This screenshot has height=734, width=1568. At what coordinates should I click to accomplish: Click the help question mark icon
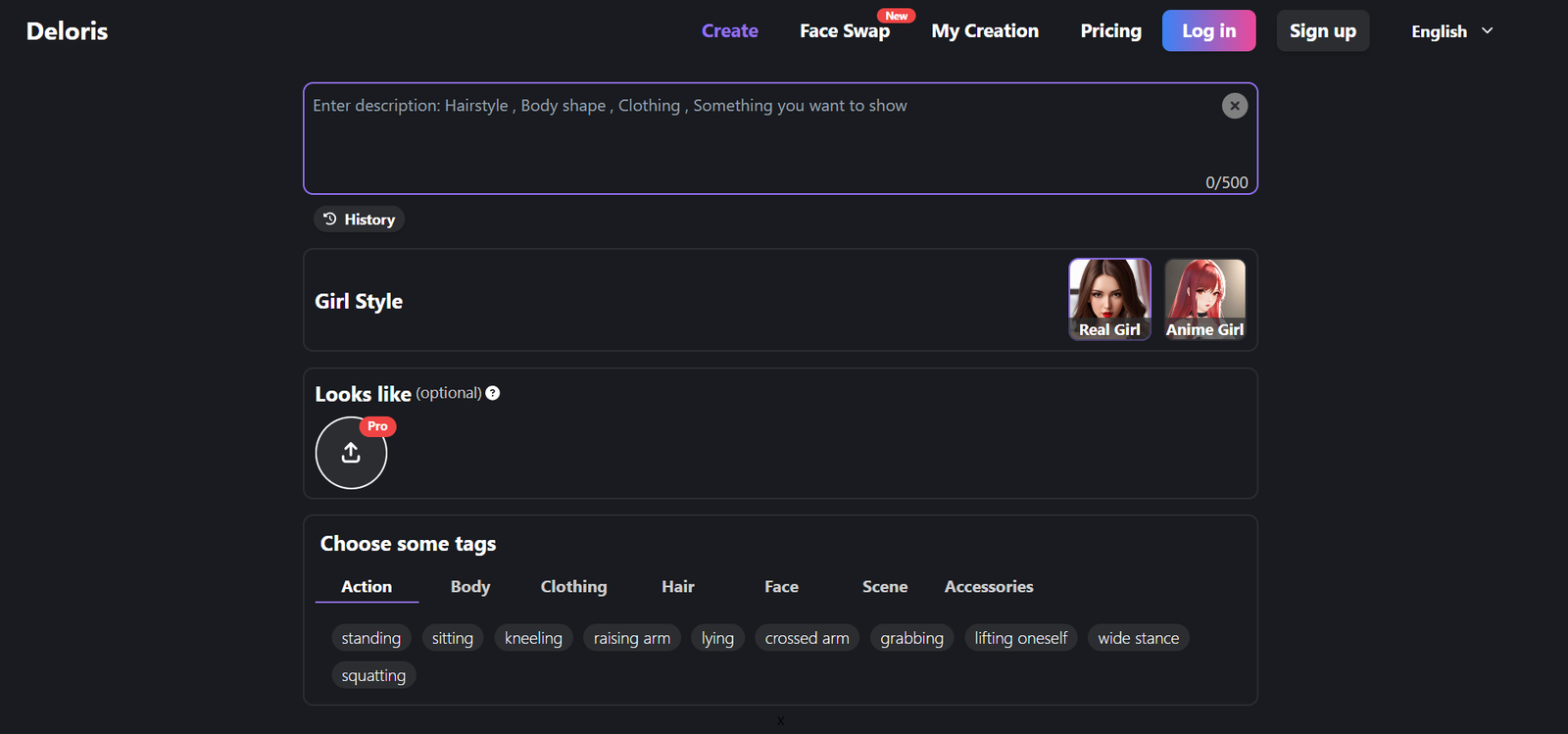pos(493,393)
